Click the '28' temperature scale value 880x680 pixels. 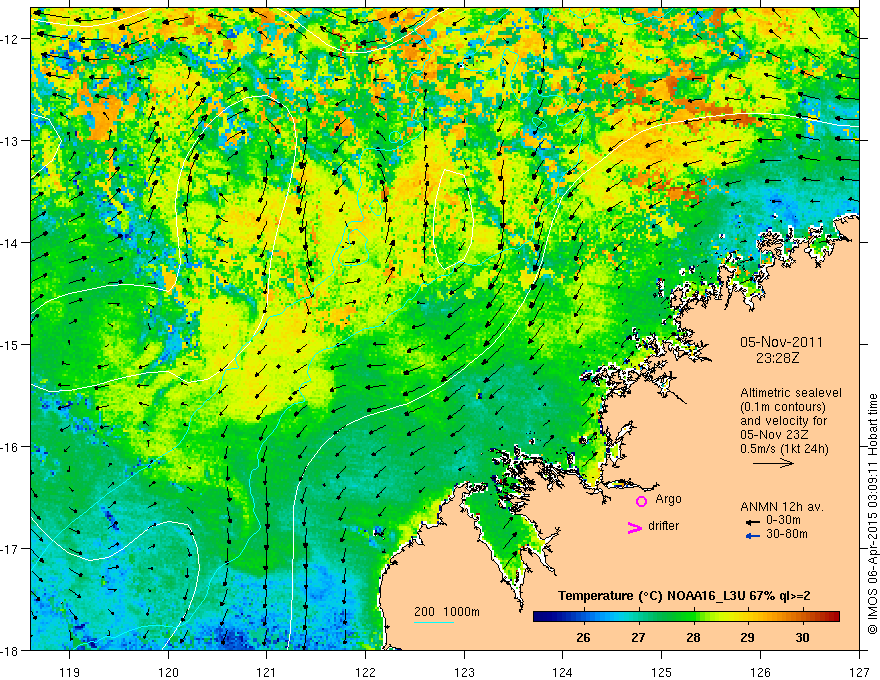coord(693,637)
